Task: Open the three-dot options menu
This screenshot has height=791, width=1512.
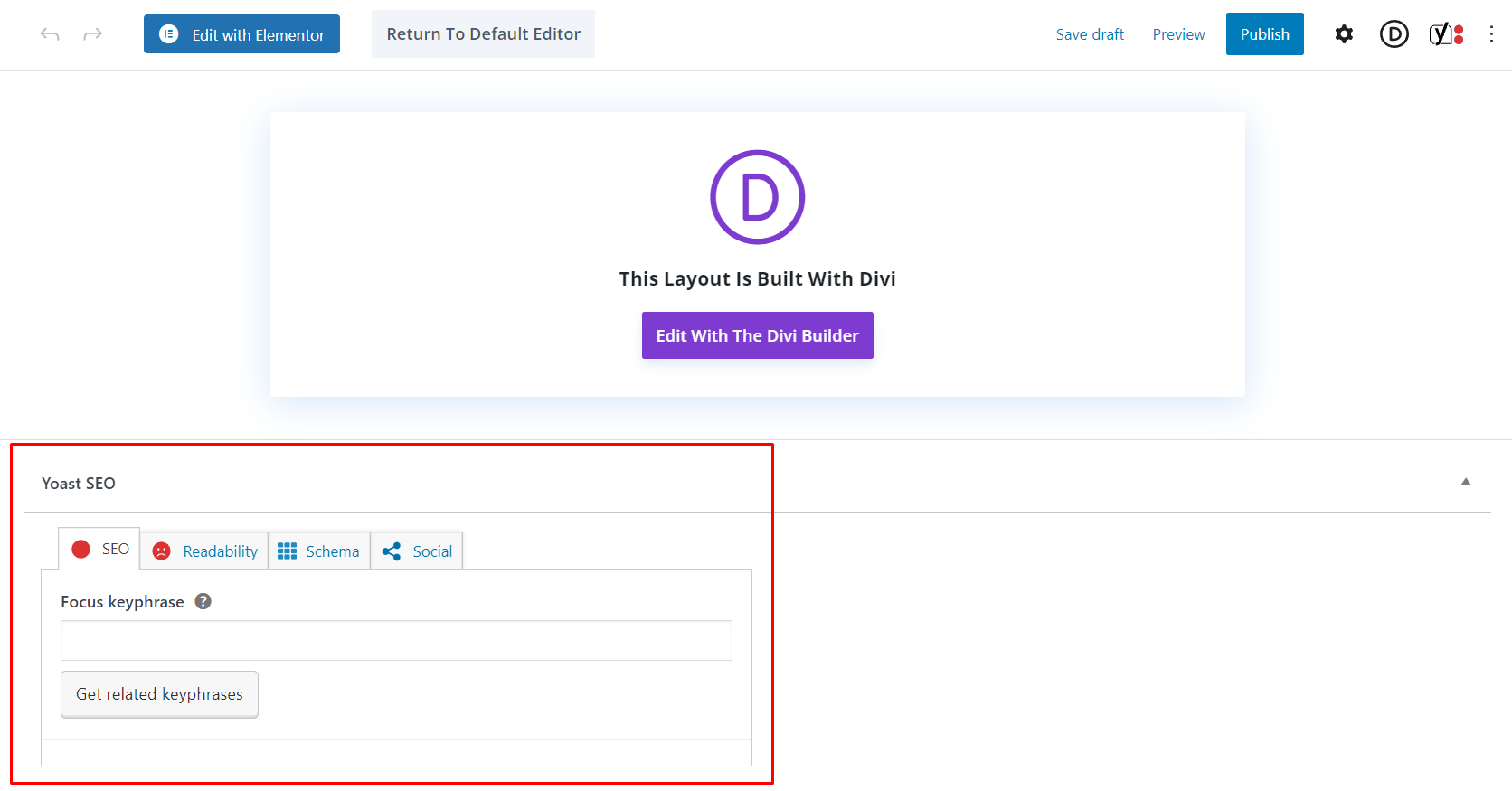Action: (1491, 34)
